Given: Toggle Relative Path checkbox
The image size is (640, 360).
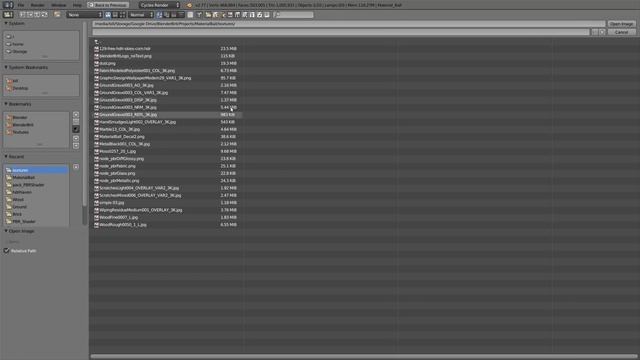Looking at the screenshot, I should click(x=7, y=251).
